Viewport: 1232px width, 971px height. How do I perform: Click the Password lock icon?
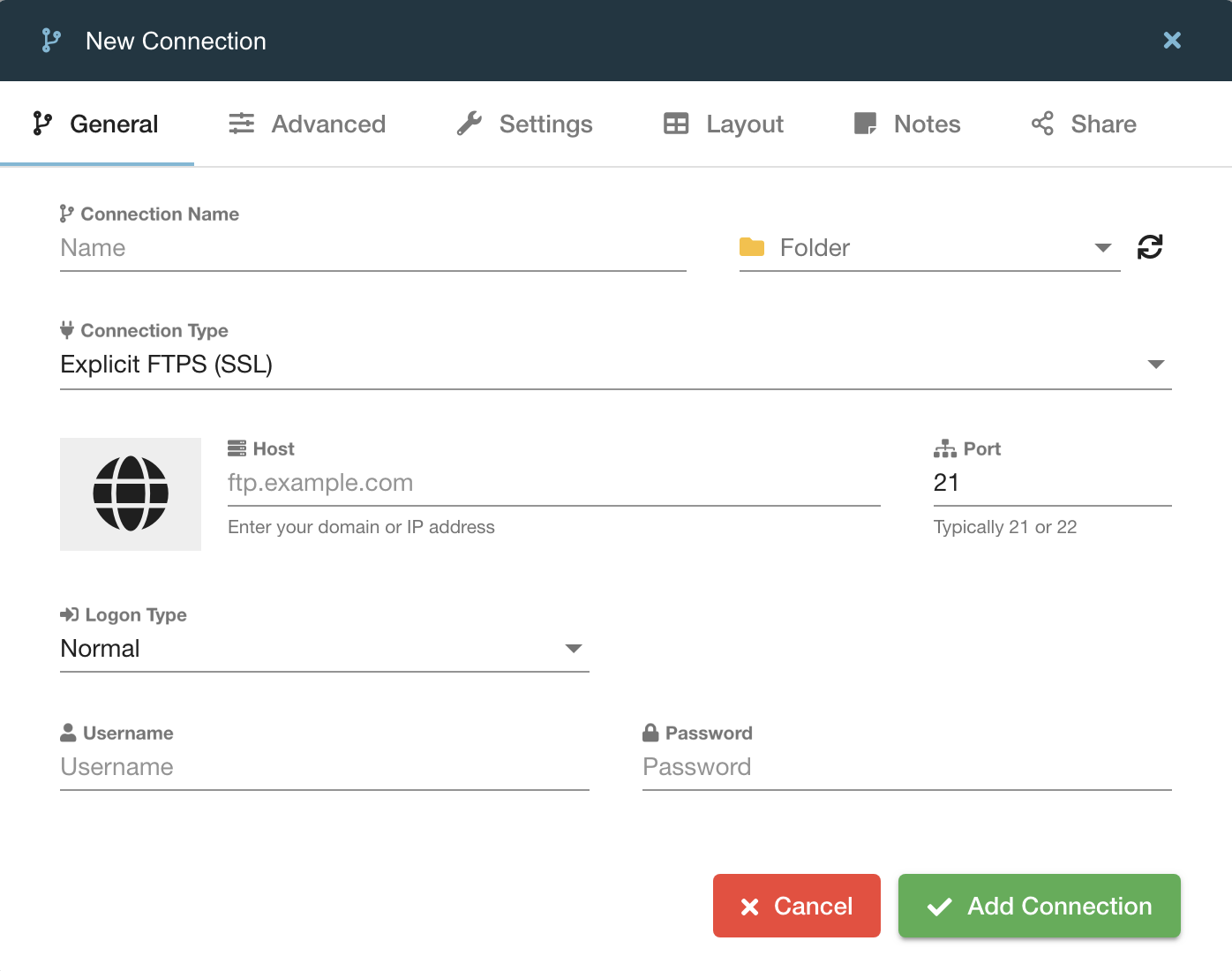650,733
